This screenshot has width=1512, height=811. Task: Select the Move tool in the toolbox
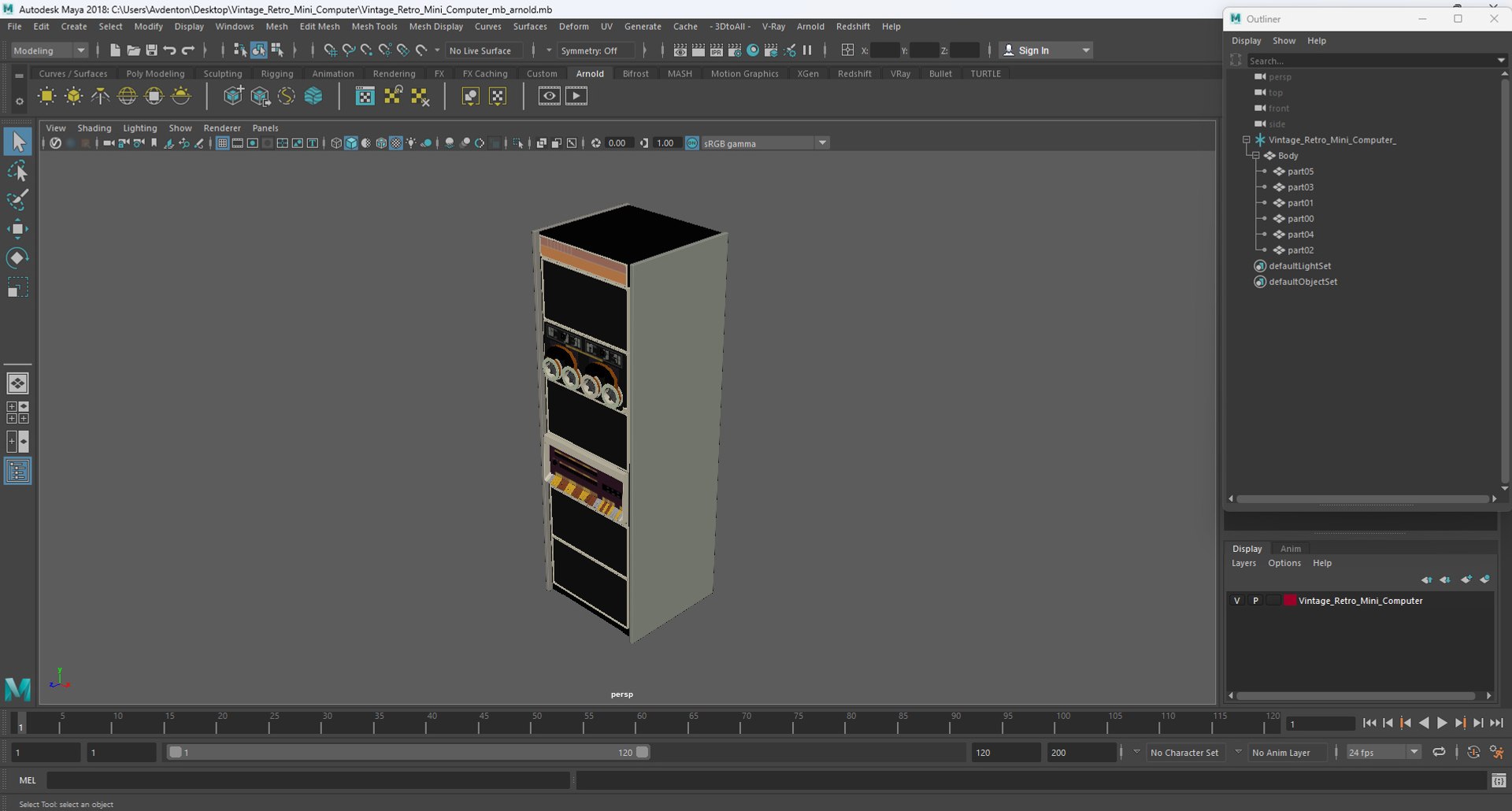pos(17,229)
